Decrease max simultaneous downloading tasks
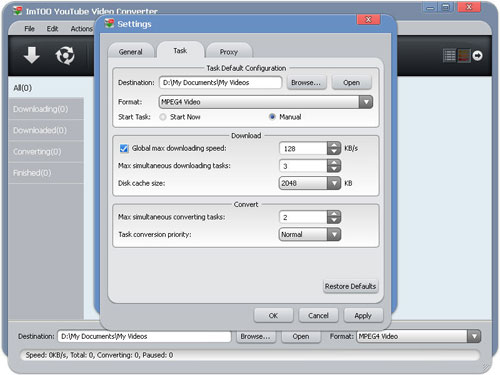 [334, 169]
